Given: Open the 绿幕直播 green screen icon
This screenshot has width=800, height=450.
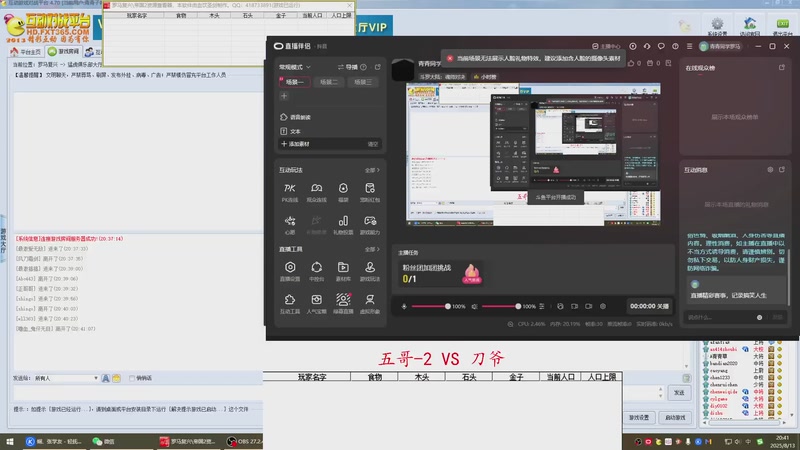Looking at the screenshot, I should click(x=343, y=304).
